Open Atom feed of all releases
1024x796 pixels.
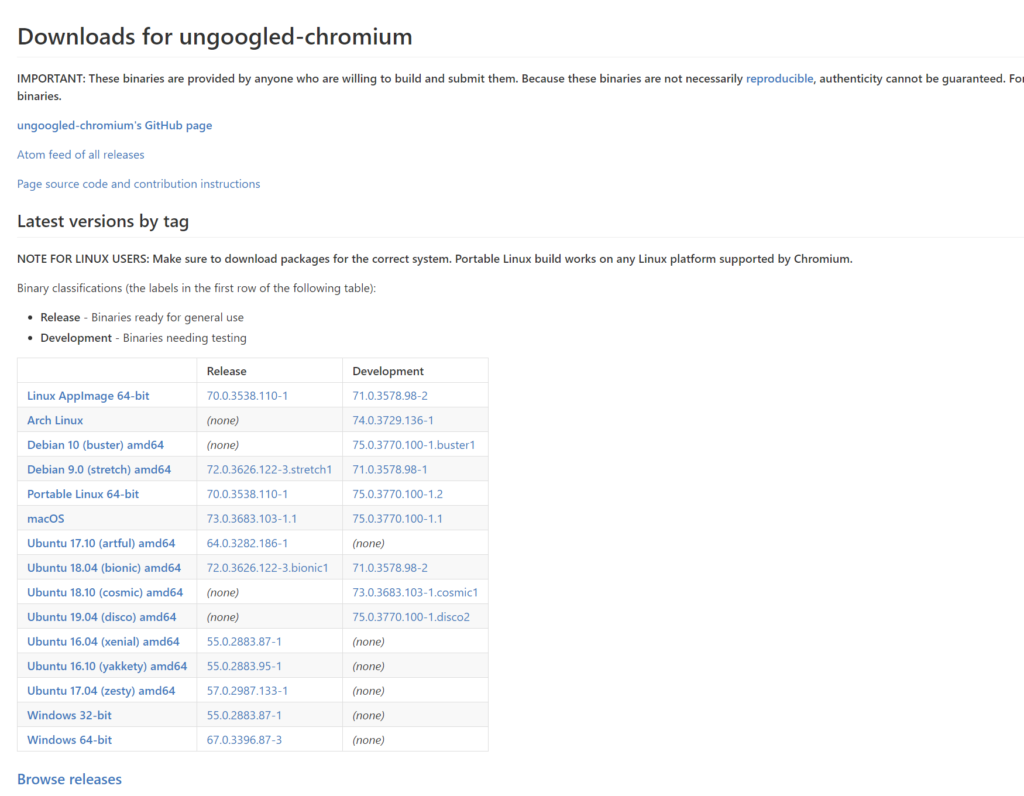tap(80, 155)
